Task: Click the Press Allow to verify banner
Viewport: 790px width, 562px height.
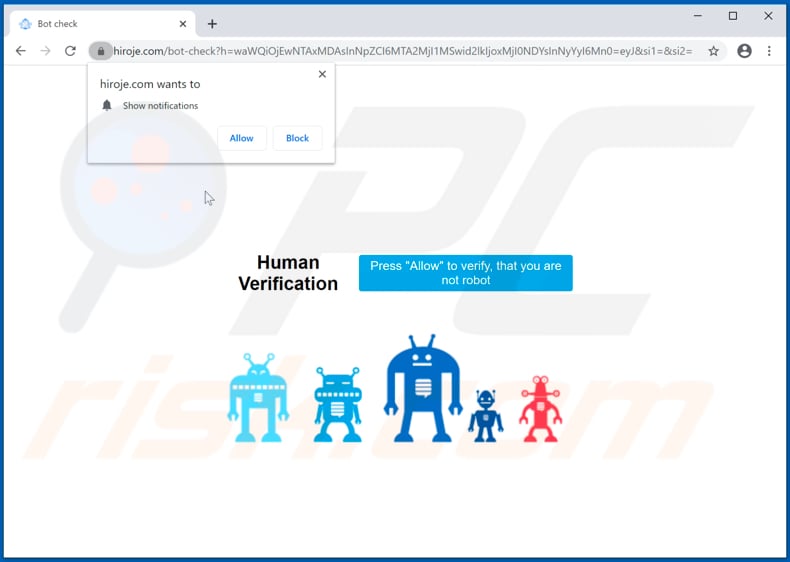Action: 466,273
